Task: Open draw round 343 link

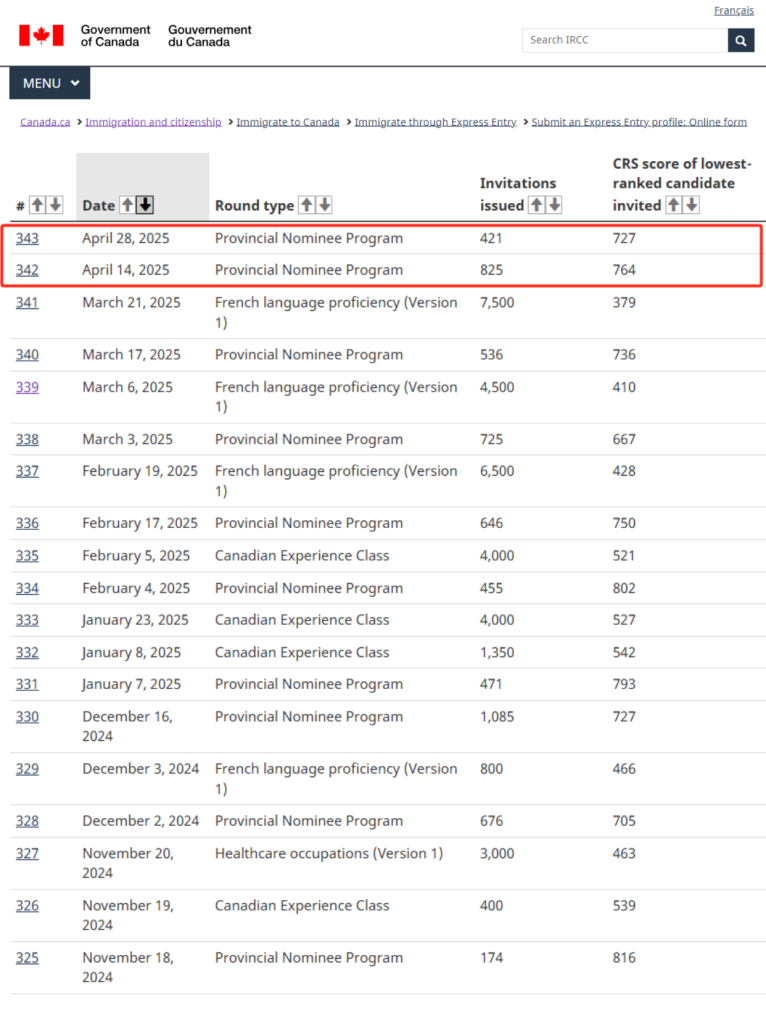Action: coord(27,238)
